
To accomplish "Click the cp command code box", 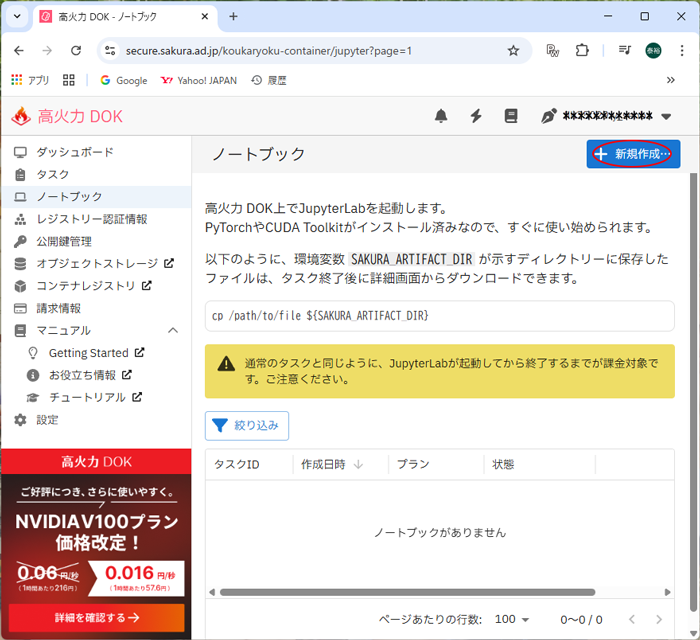I will [x=440, y=316].
